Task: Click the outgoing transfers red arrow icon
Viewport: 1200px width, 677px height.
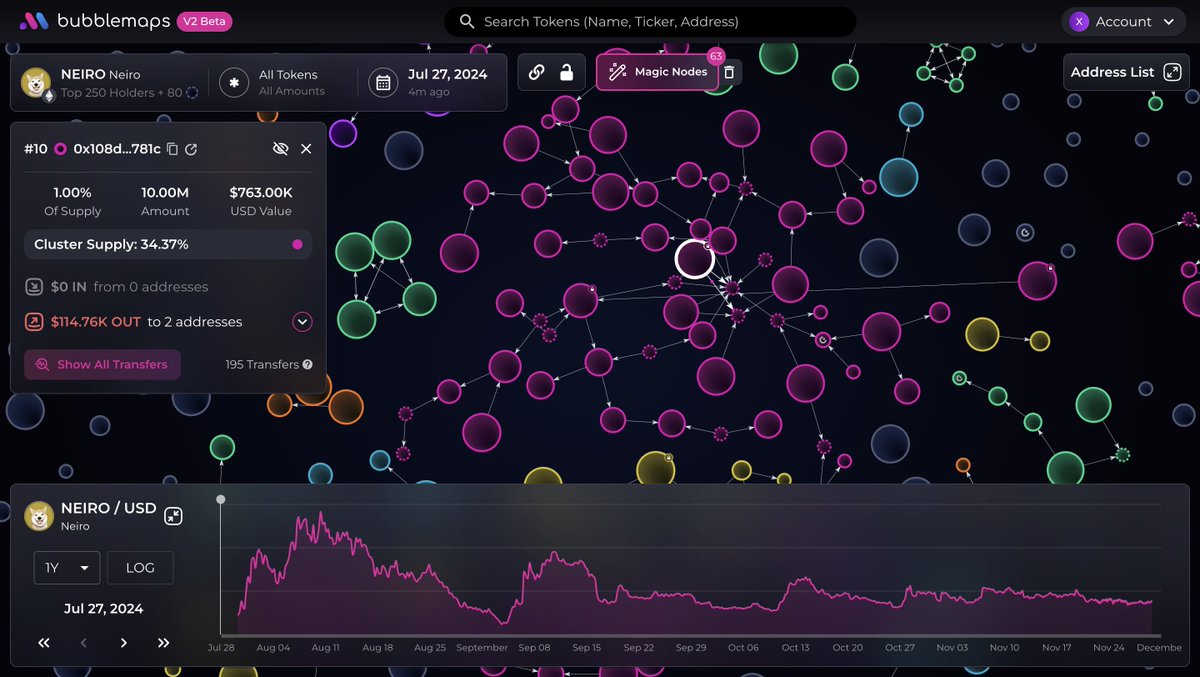Action: pos(33,322)
